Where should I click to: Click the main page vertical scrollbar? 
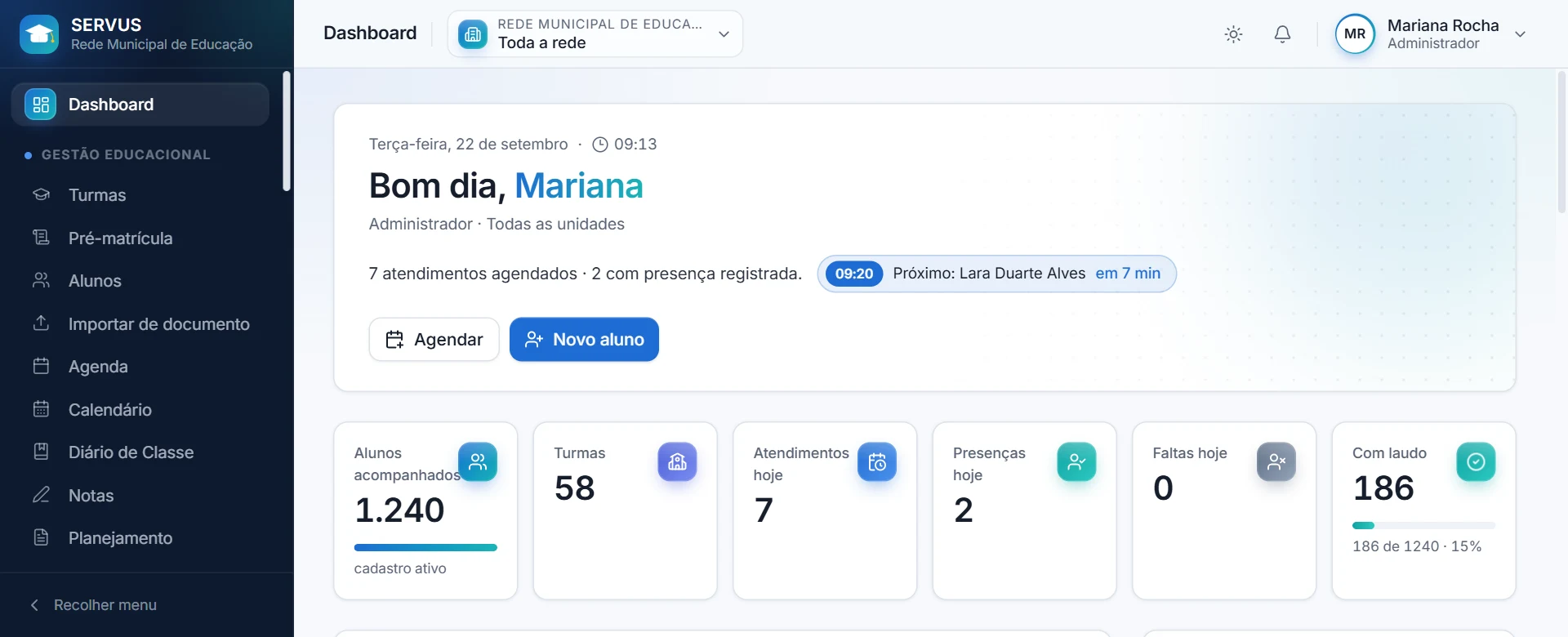[1562, 142]
